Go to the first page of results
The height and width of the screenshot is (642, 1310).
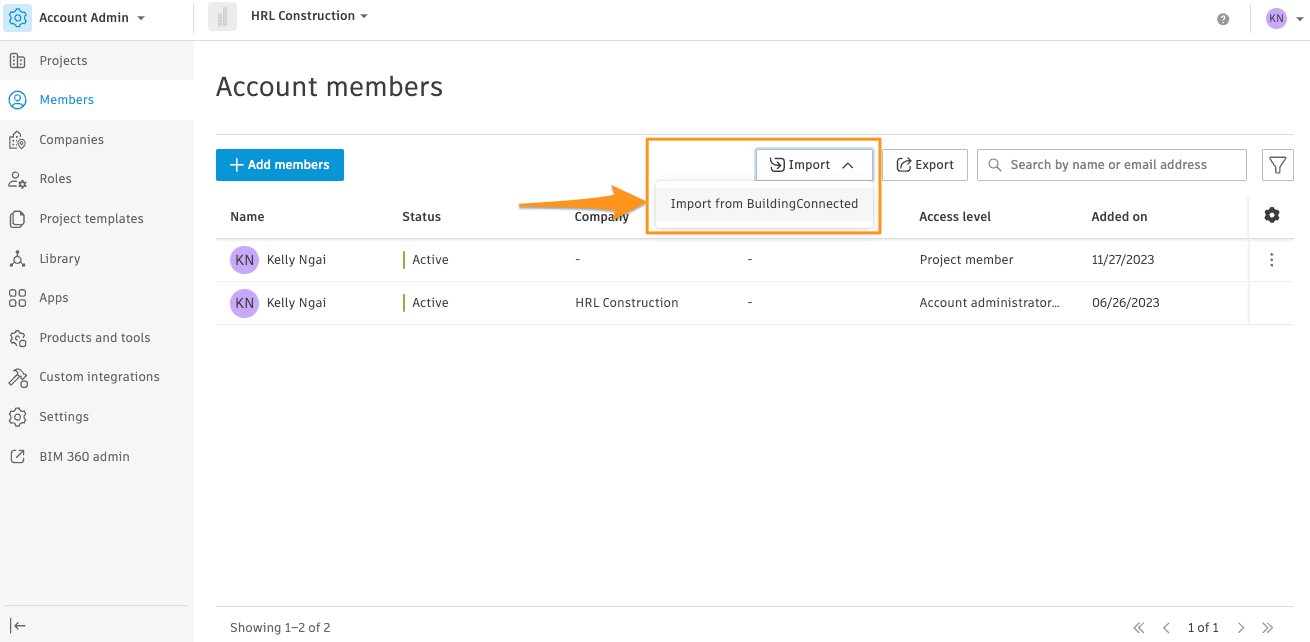coord(1139,628)
